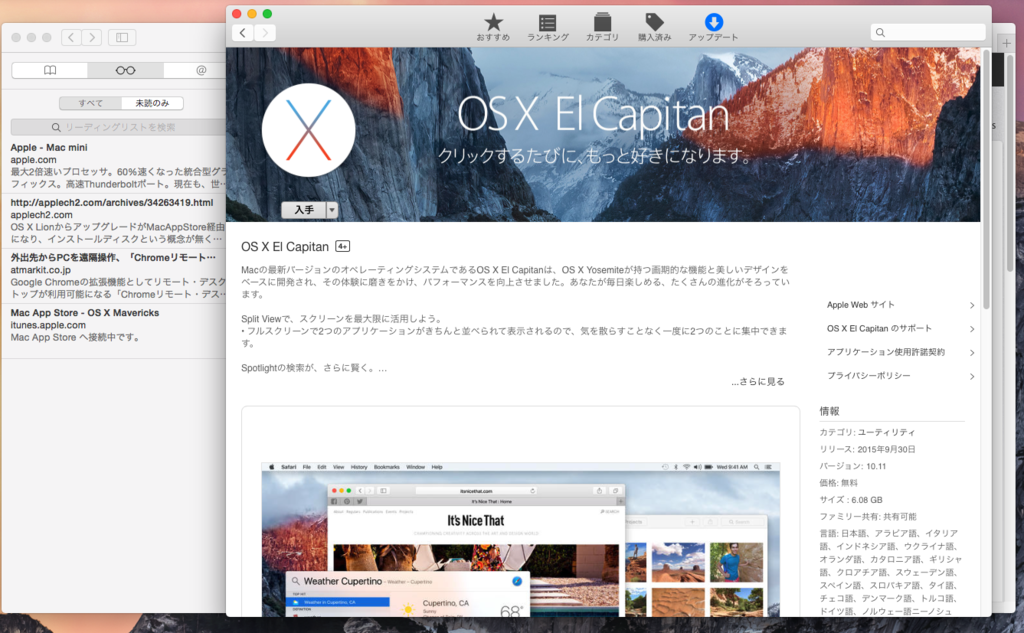Viewport: 1024px width, 633px height.
Task: Go back in App Store
Action: click(x=242, y=33)
